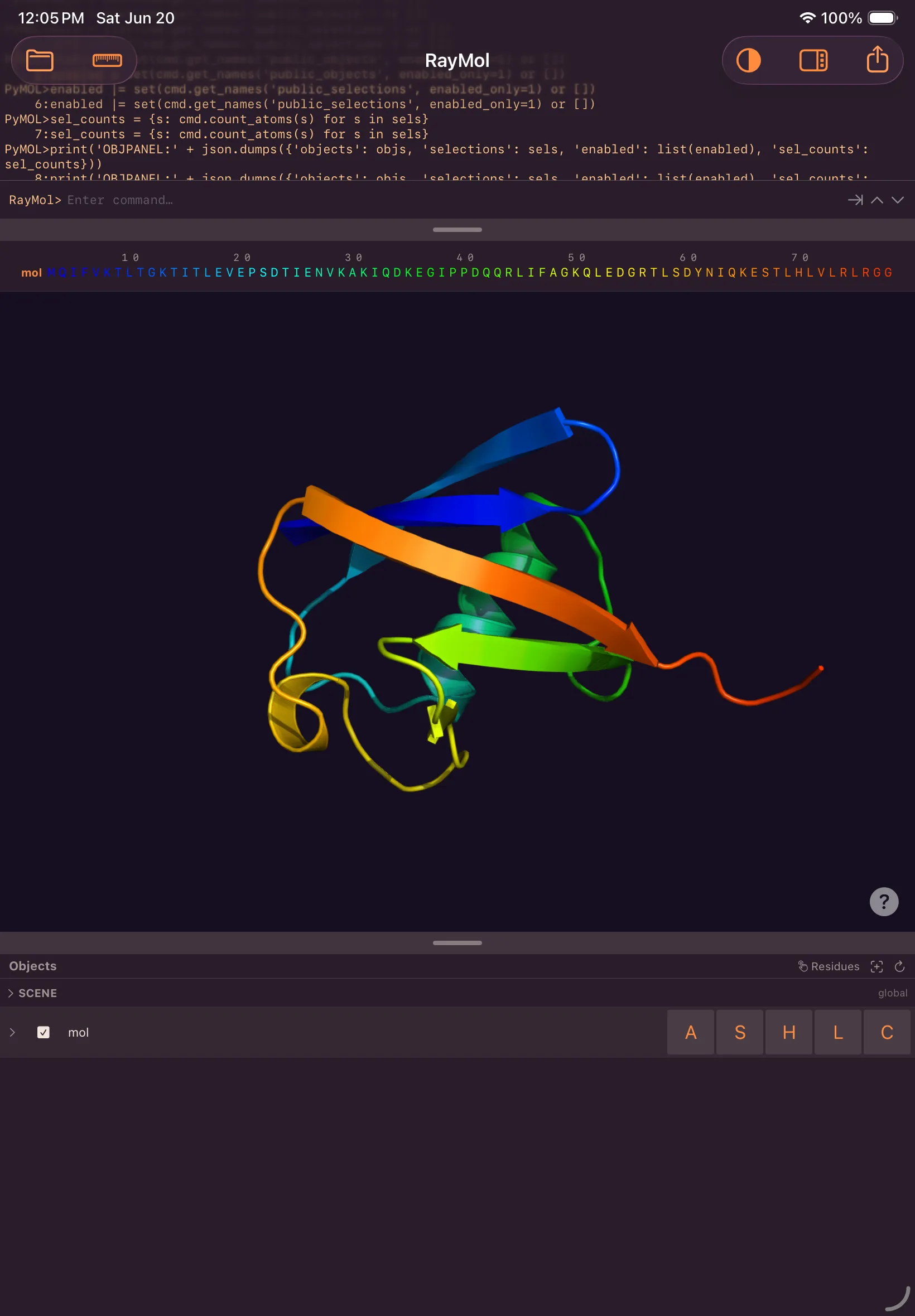915x1316 pixels.
Task: Expand the SCENE section
Action: (x=10, y=993)
